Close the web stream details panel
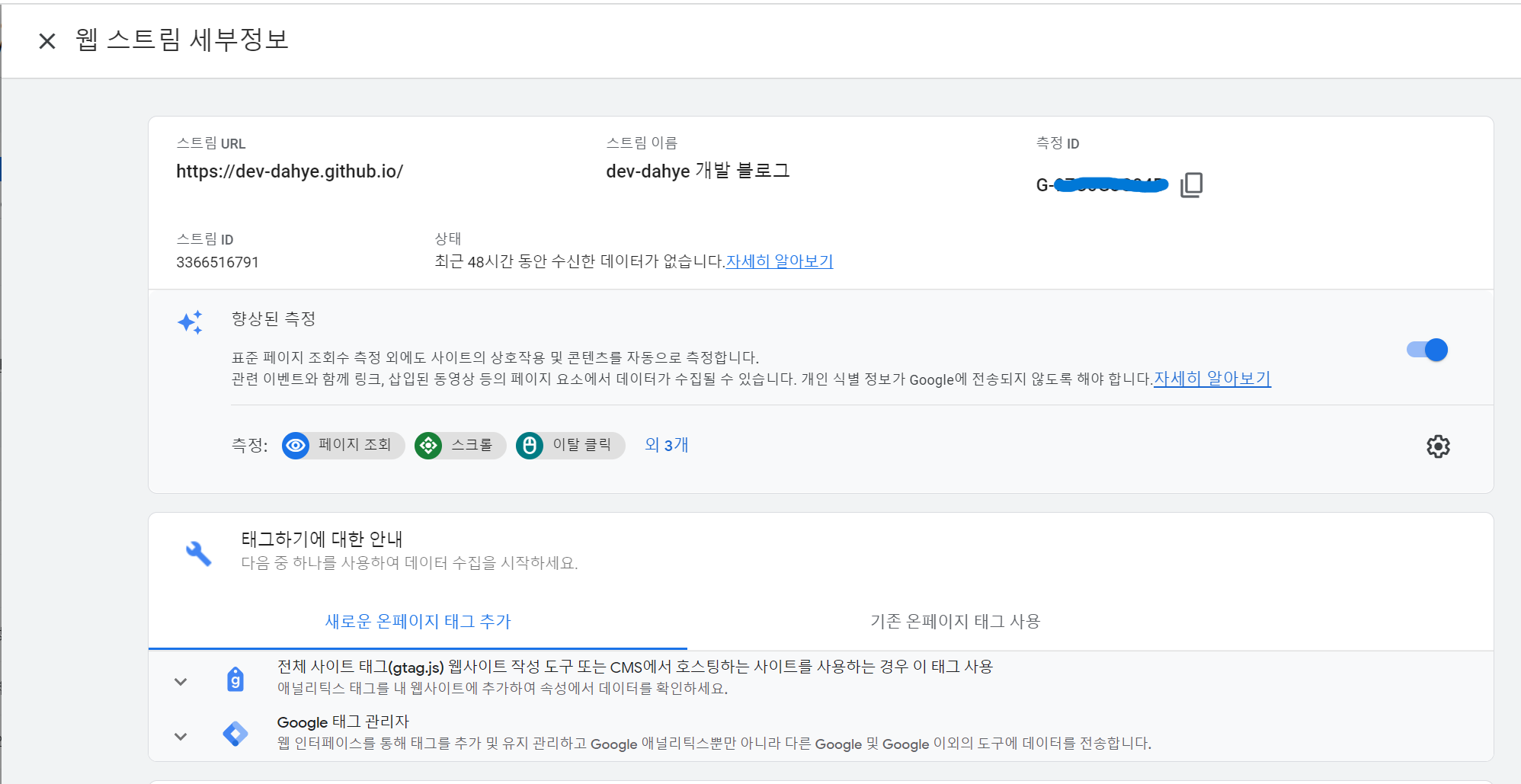The width and height of the screenshot is (1521, 784). coord(47,41)
